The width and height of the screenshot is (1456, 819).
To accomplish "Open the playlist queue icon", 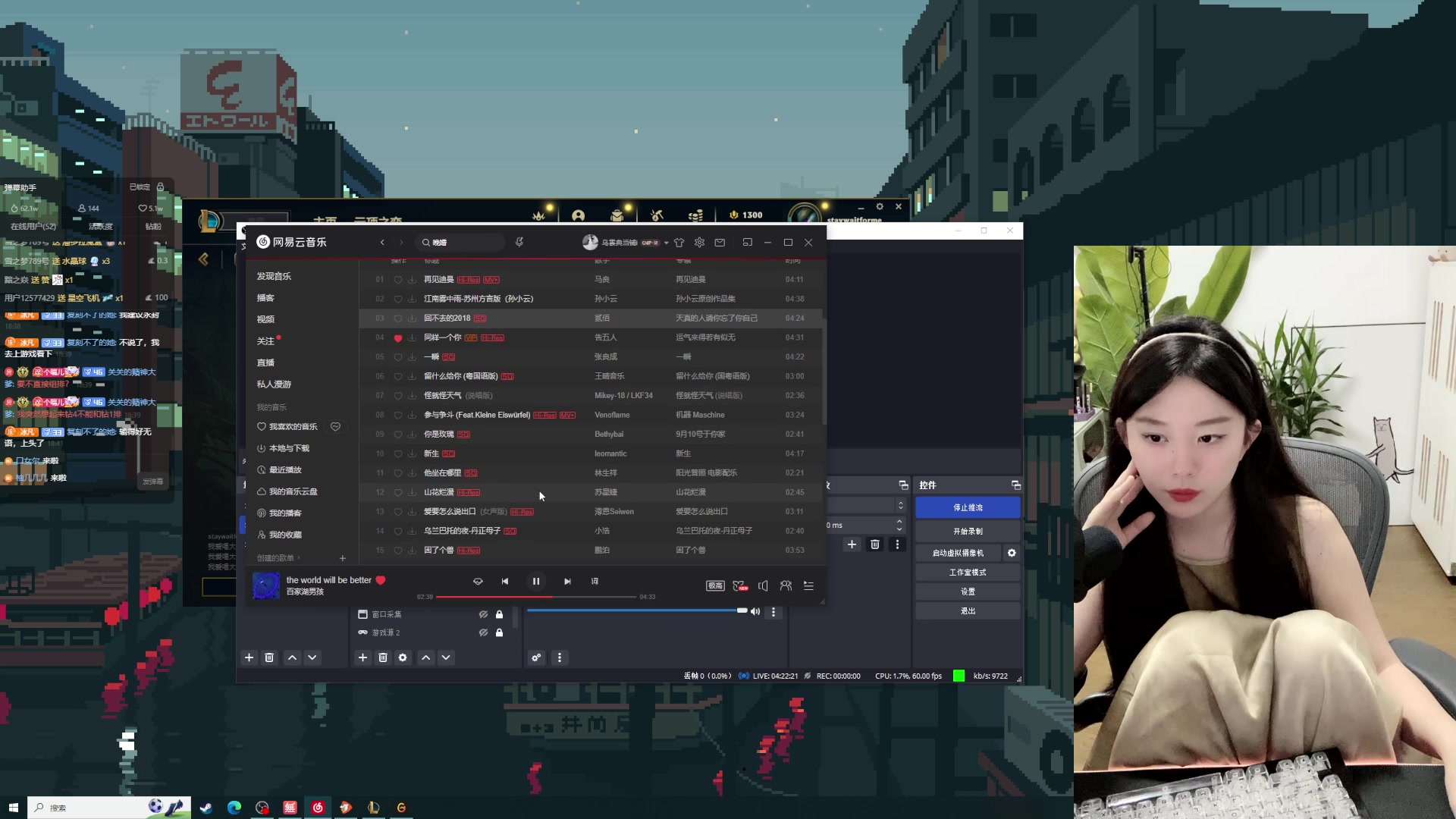I will 808,585.
